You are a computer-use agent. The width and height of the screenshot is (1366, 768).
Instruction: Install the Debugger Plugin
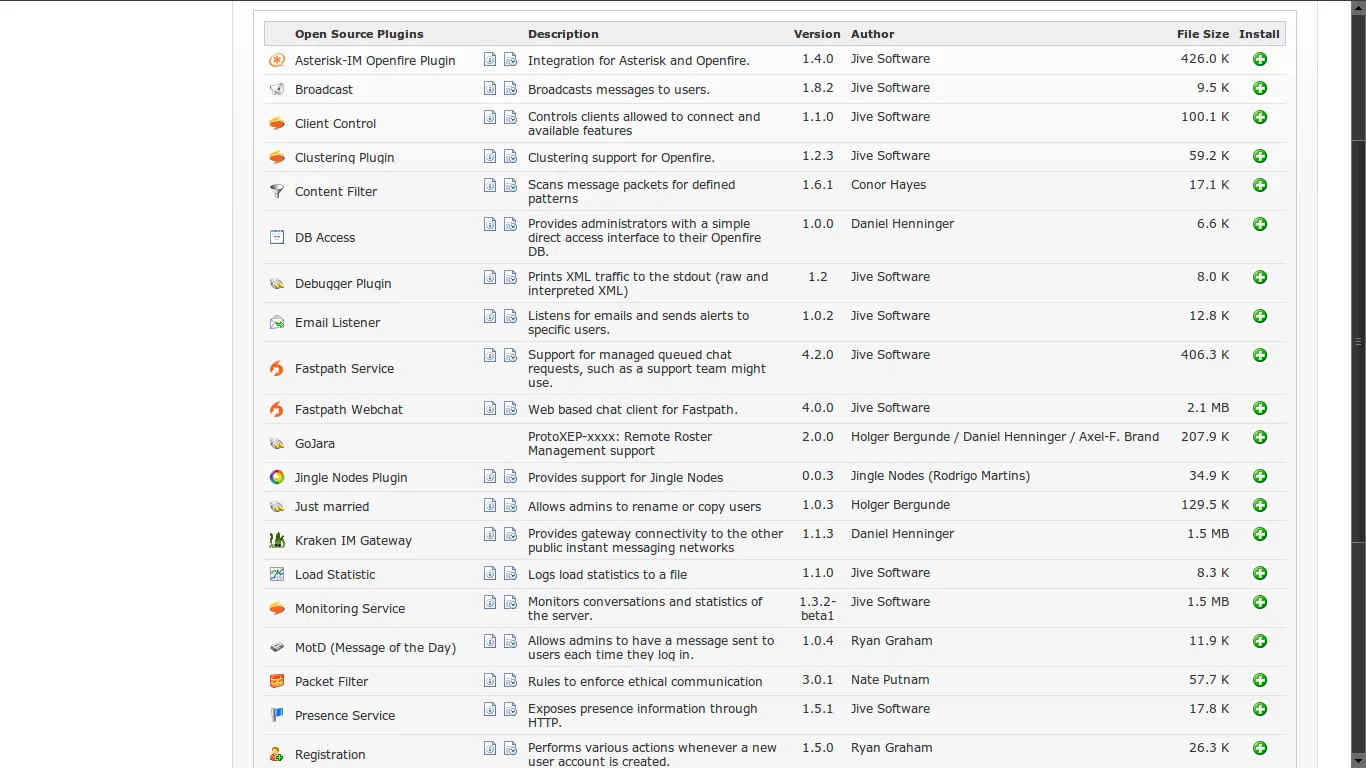point(1260,277)
